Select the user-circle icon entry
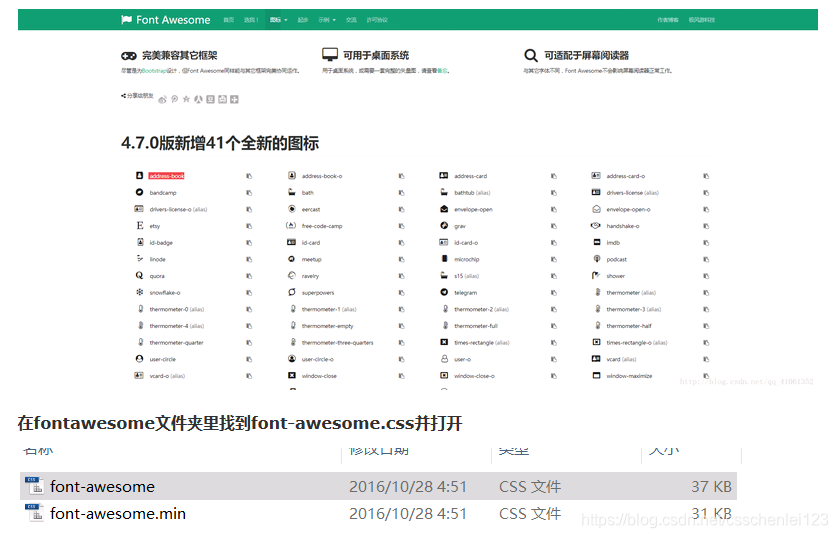The image size is (838, 538). [156, 359]
